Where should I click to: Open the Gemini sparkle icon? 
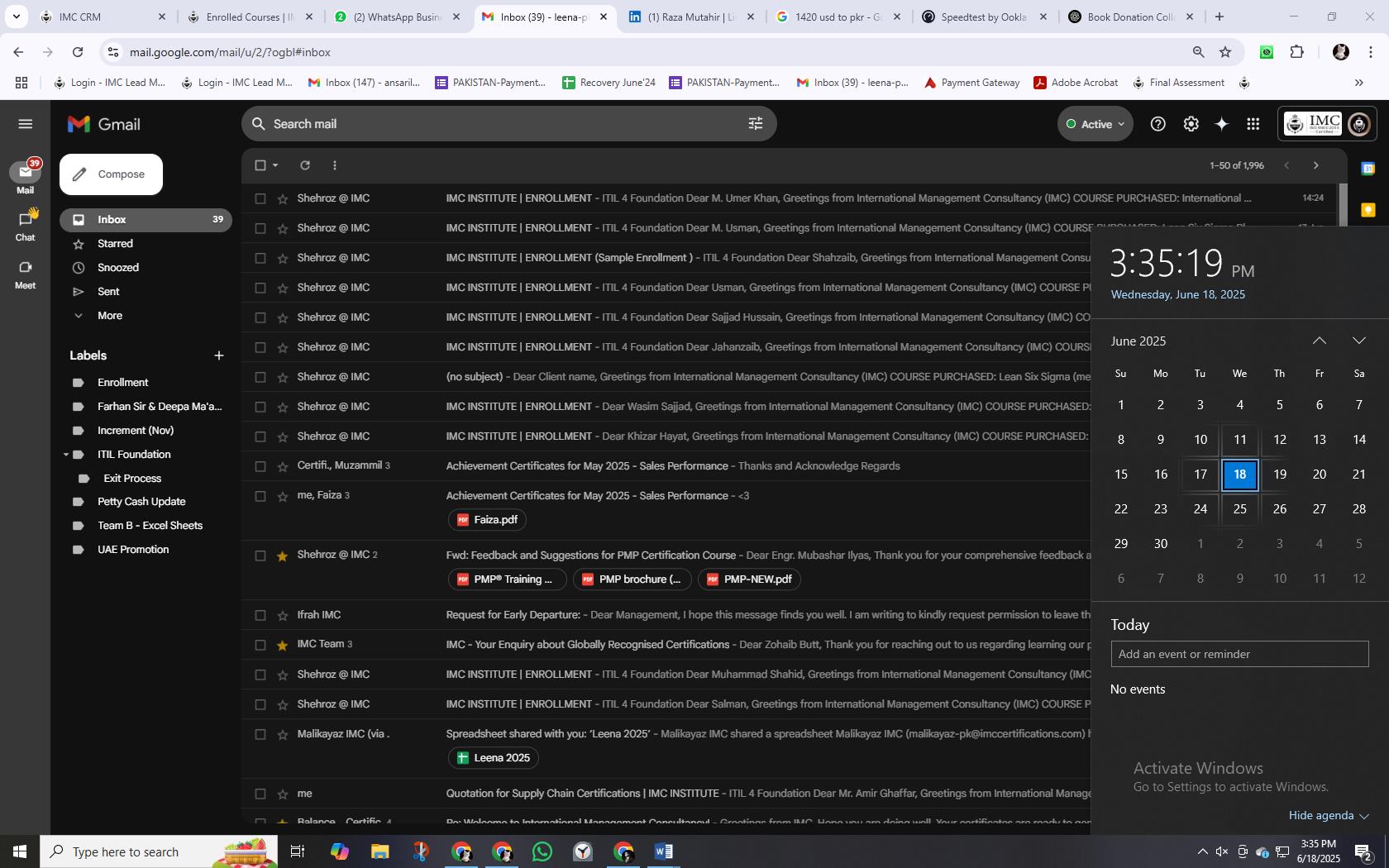(1221, 124)
